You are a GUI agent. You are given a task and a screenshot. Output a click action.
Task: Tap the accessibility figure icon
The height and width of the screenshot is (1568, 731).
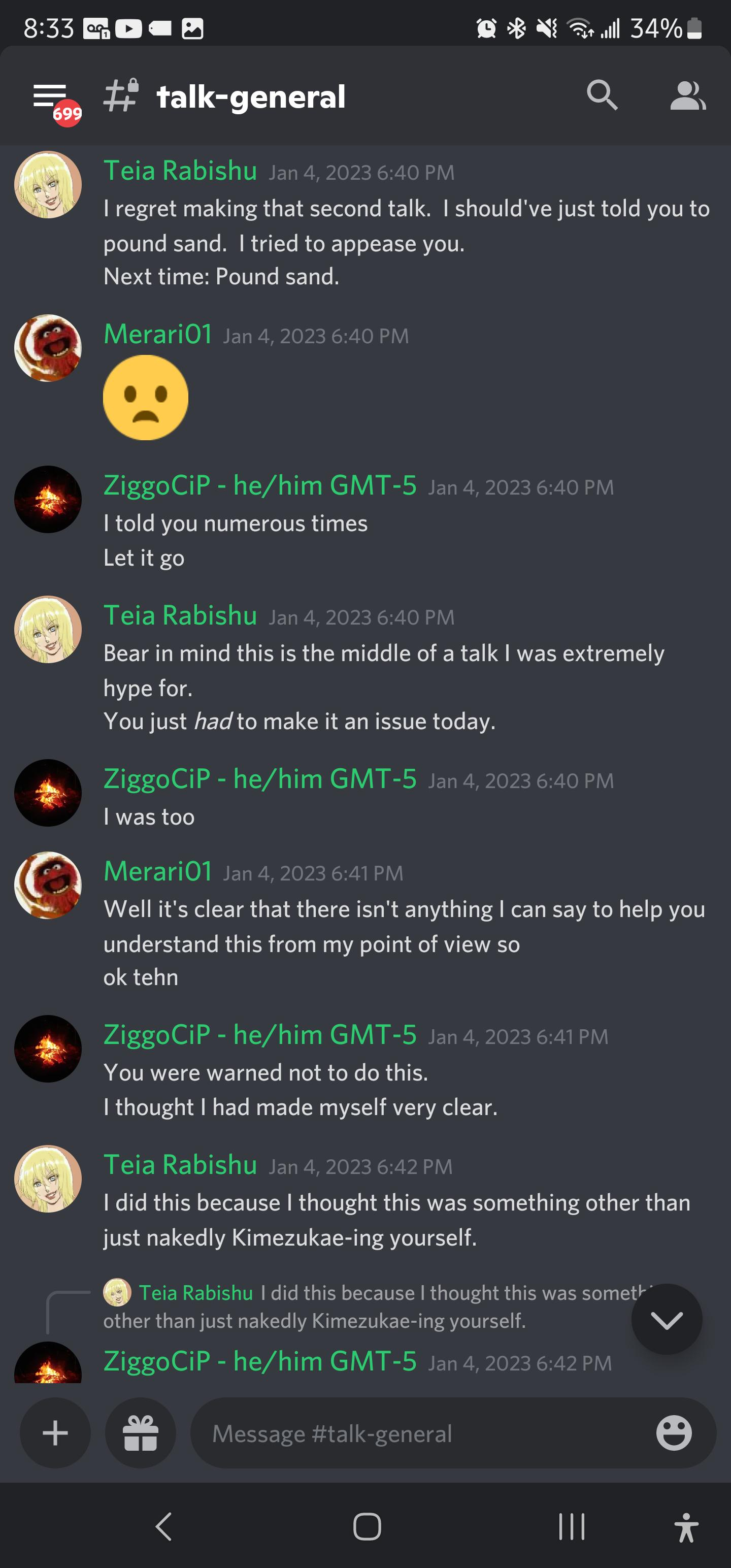click(686, 1526)
